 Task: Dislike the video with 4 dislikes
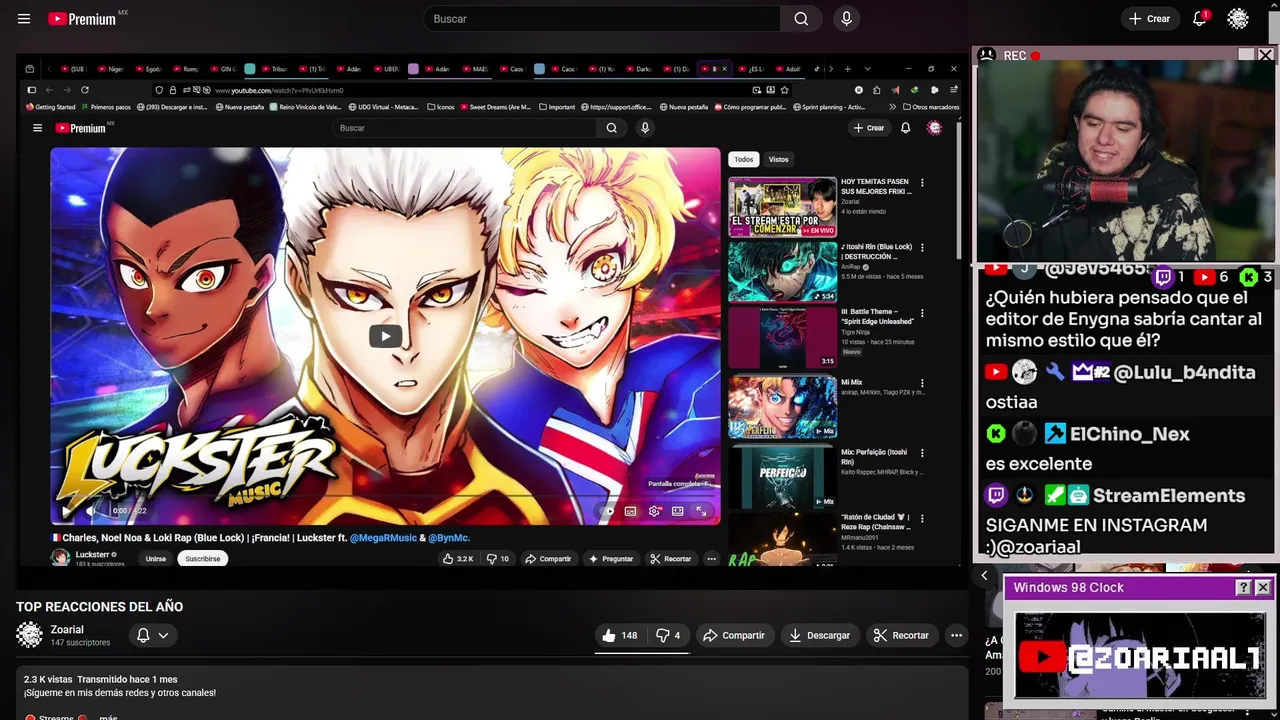[668, 635]
